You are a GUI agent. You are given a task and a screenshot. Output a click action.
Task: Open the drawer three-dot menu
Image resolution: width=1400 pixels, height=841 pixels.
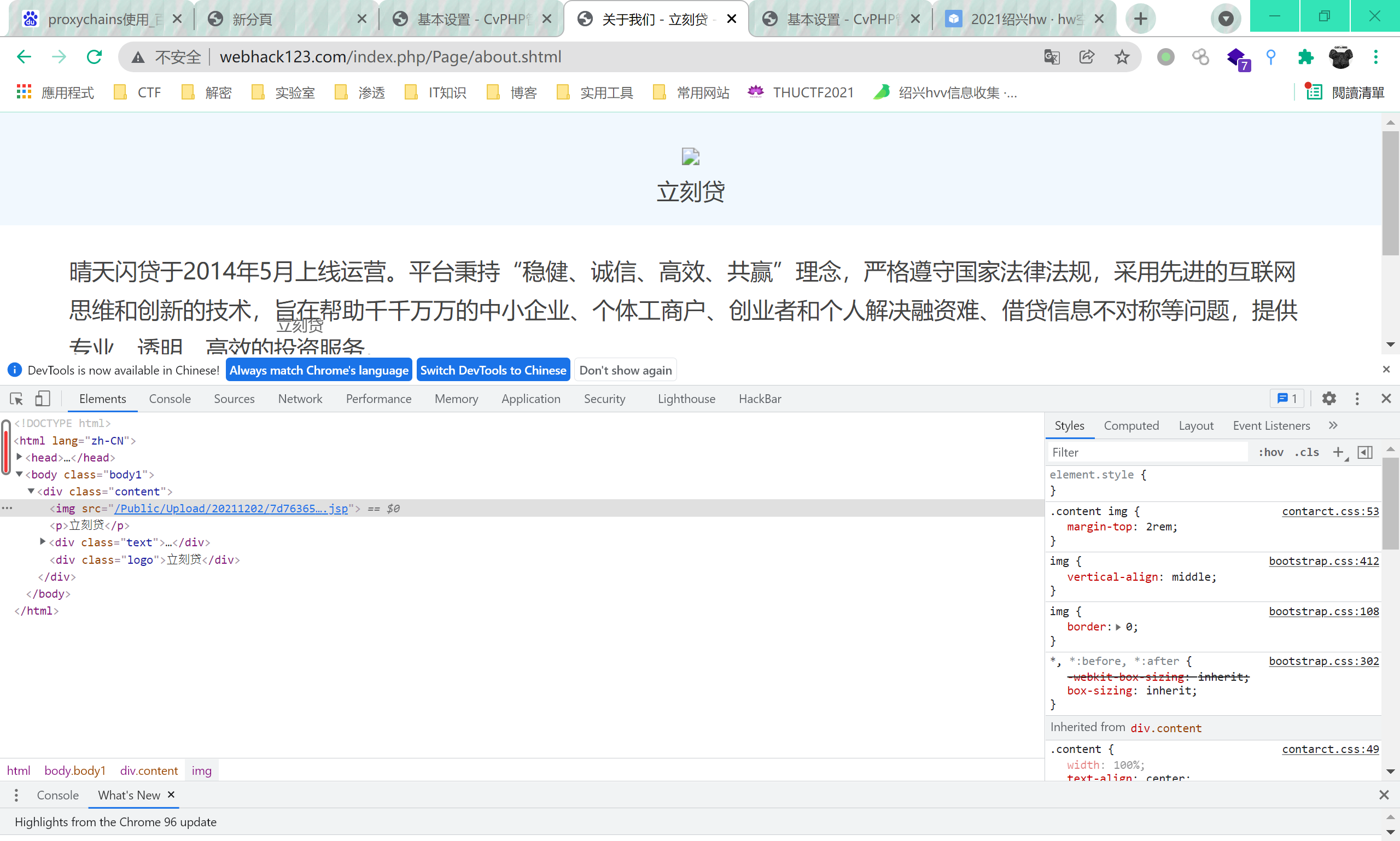tap(16, 795)
